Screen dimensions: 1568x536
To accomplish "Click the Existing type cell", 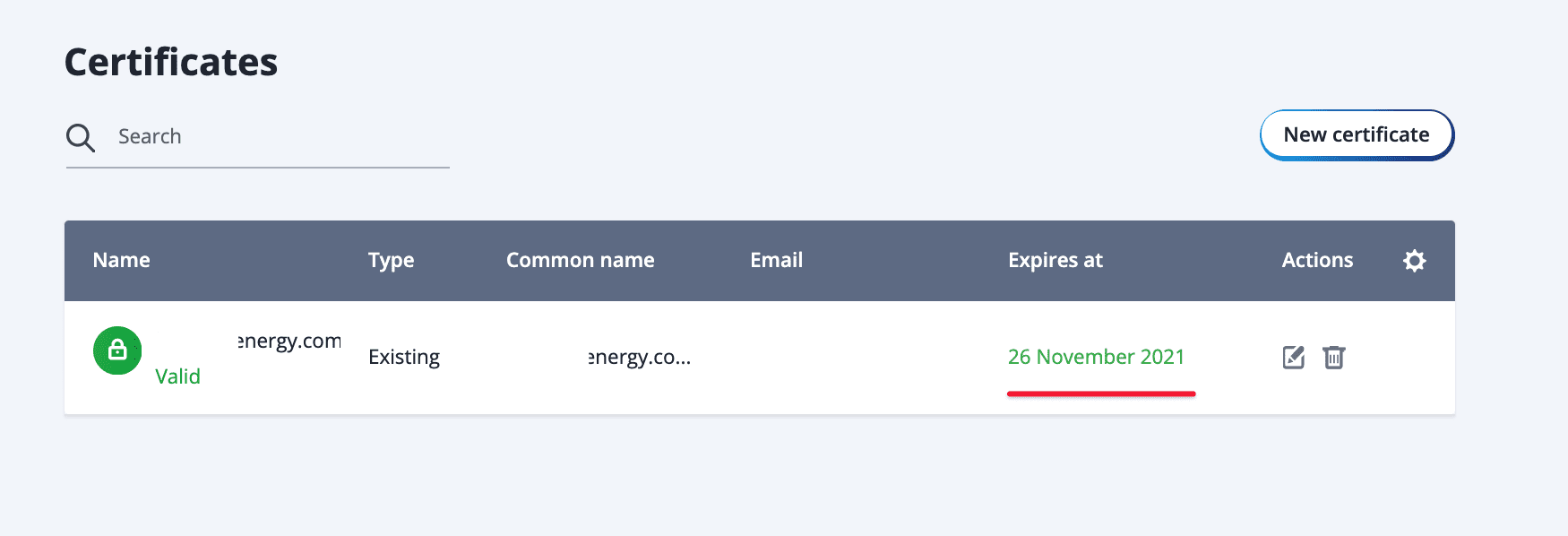I will [404, 358].
